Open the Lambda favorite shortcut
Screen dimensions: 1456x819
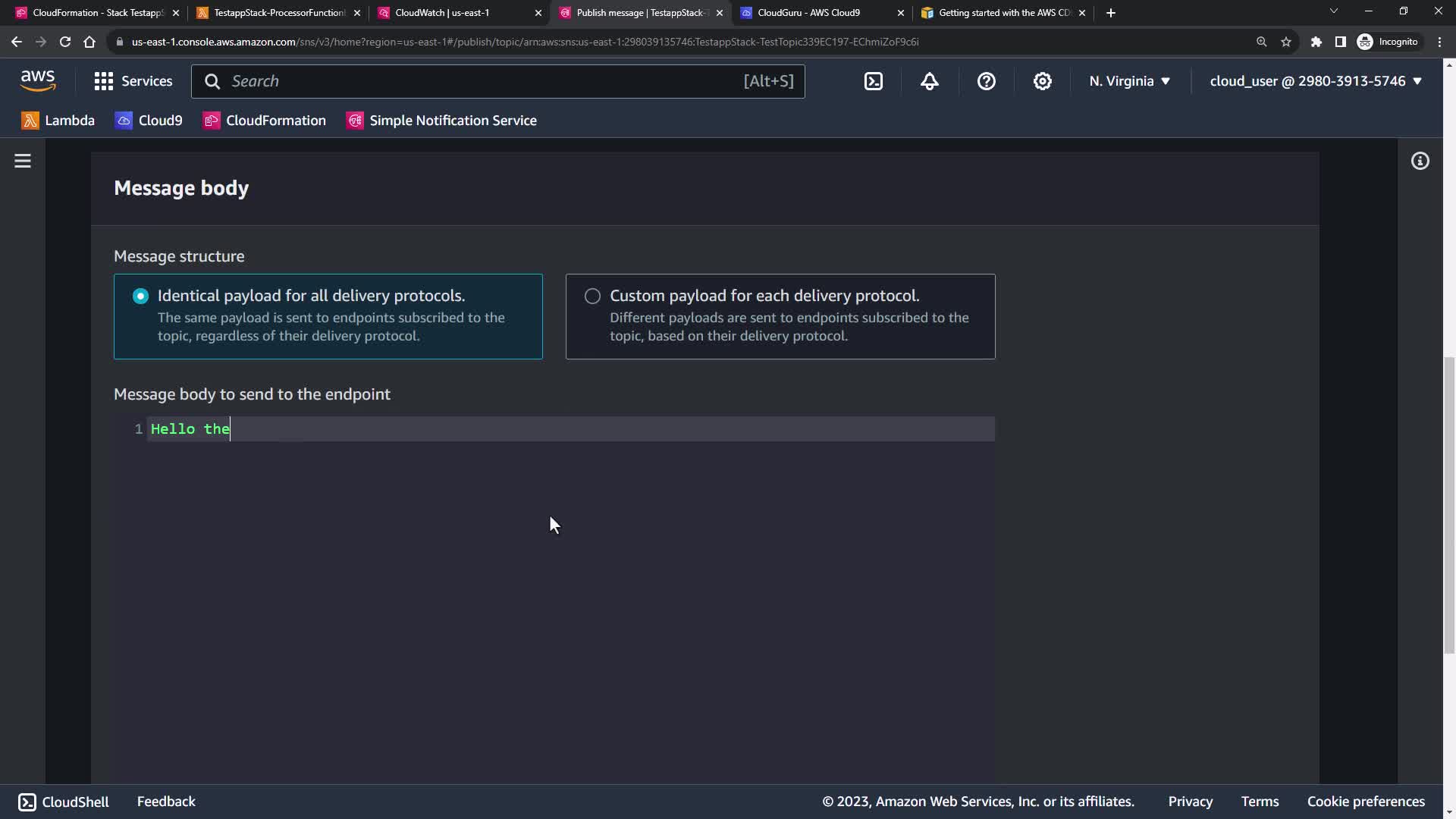pyautogui.click(x=58, y=121)
